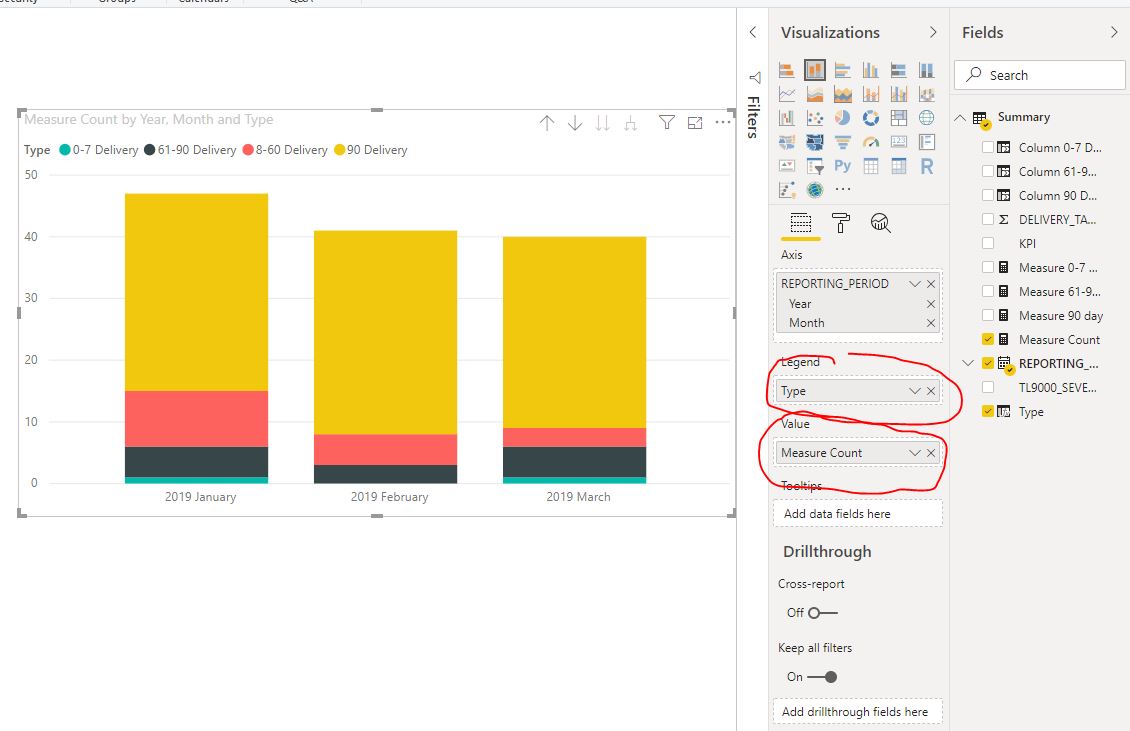Viewport: 1130px width, 731px height.
Task: Choose the Clustered bar chart visual
Action: 842,70
